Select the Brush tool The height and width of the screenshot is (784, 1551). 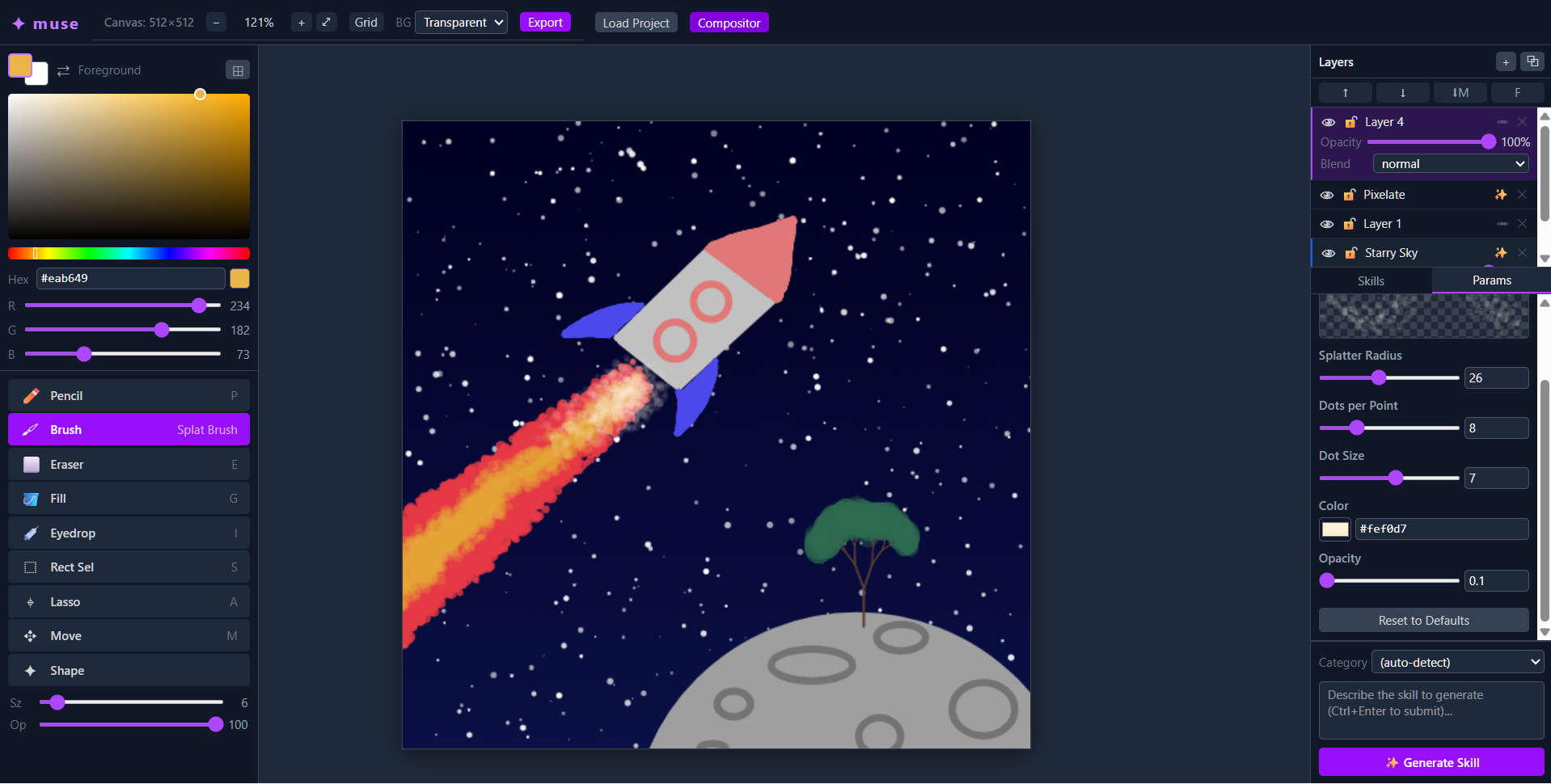pyautogui.click(x=129, y=430)
